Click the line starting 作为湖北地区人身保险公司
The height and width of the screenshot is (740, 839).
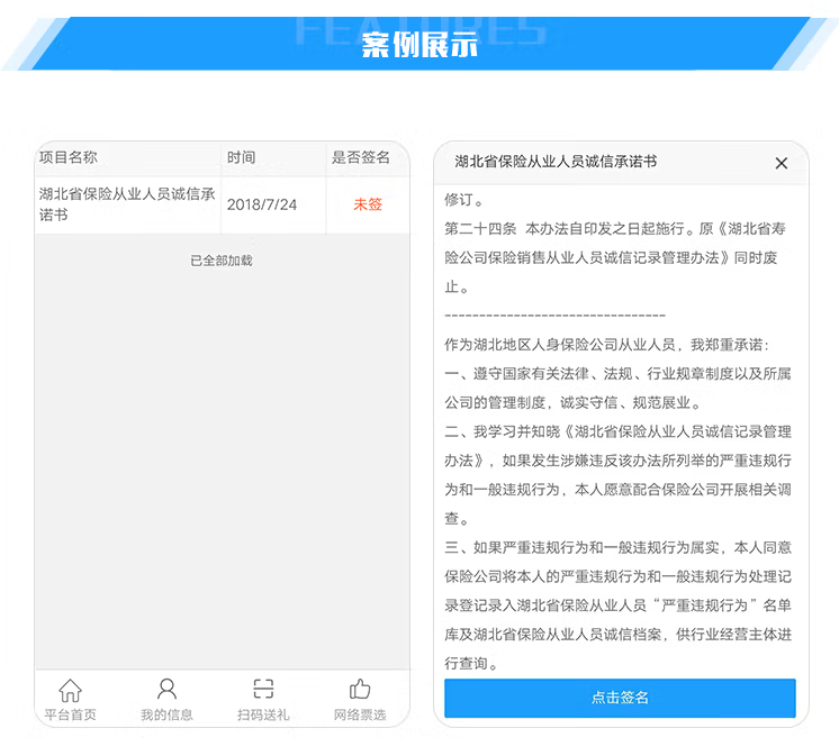coord(606,345)
